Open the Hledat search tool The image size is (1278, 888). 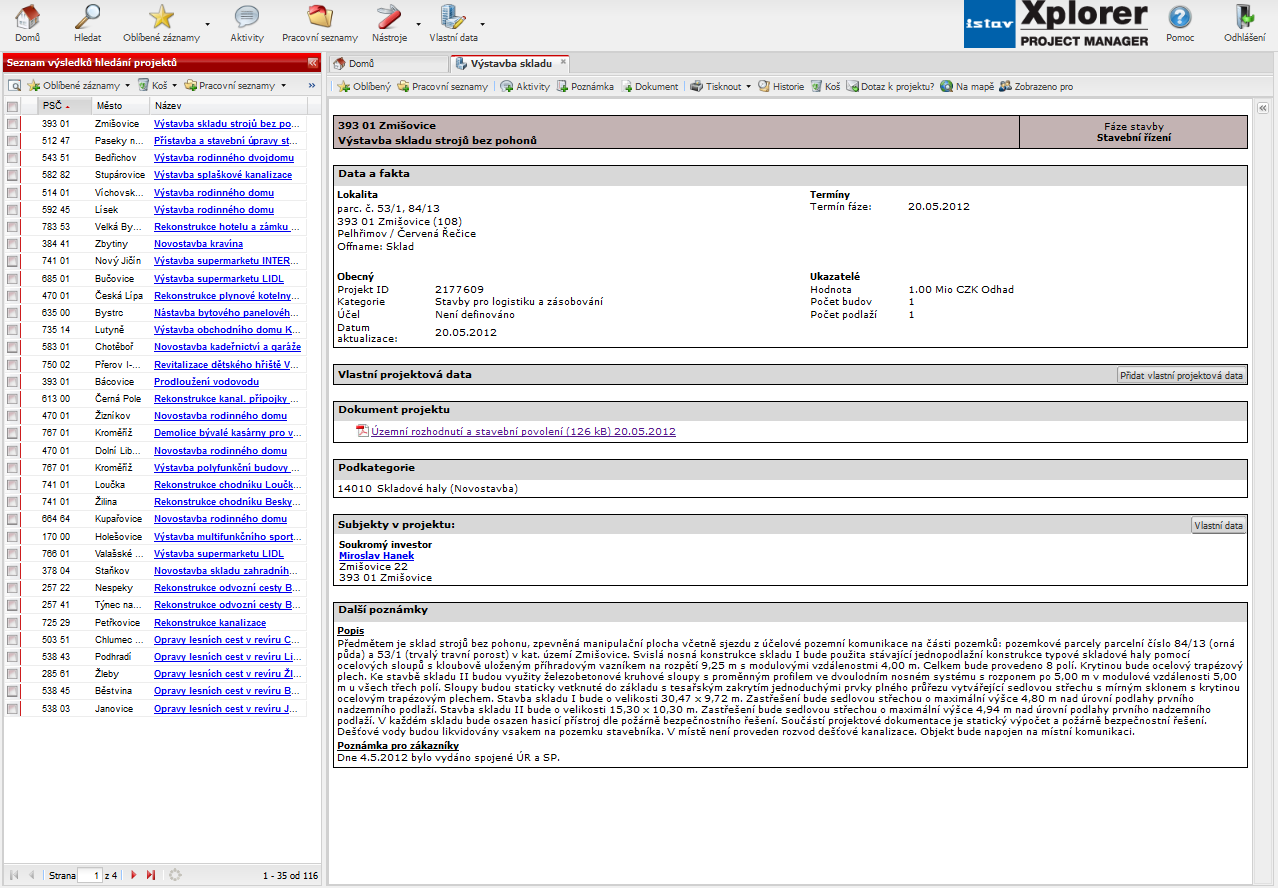point(88,24)
